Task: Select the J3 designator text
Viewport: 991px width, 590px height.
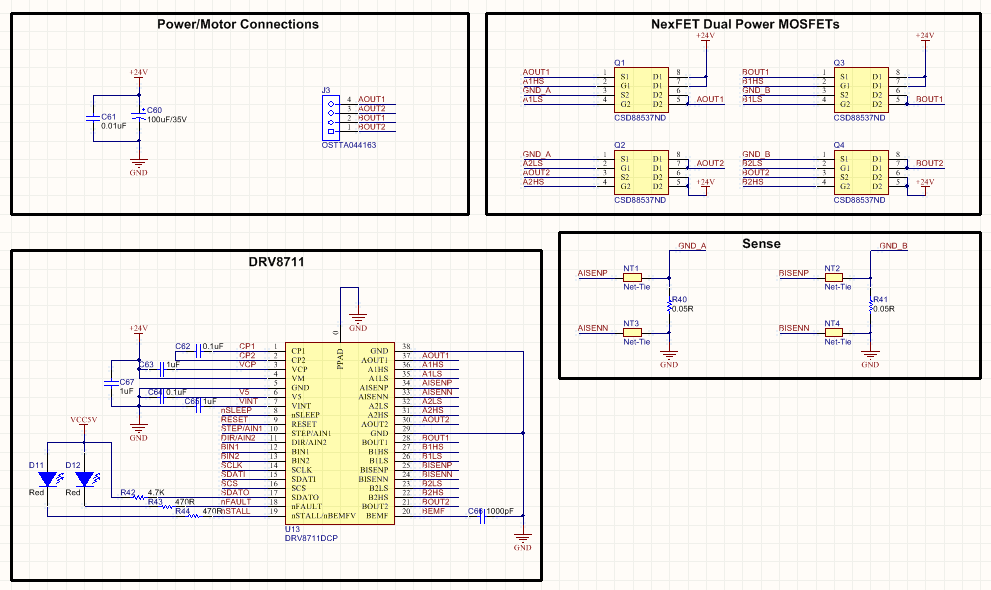Action: click(326, 90)
